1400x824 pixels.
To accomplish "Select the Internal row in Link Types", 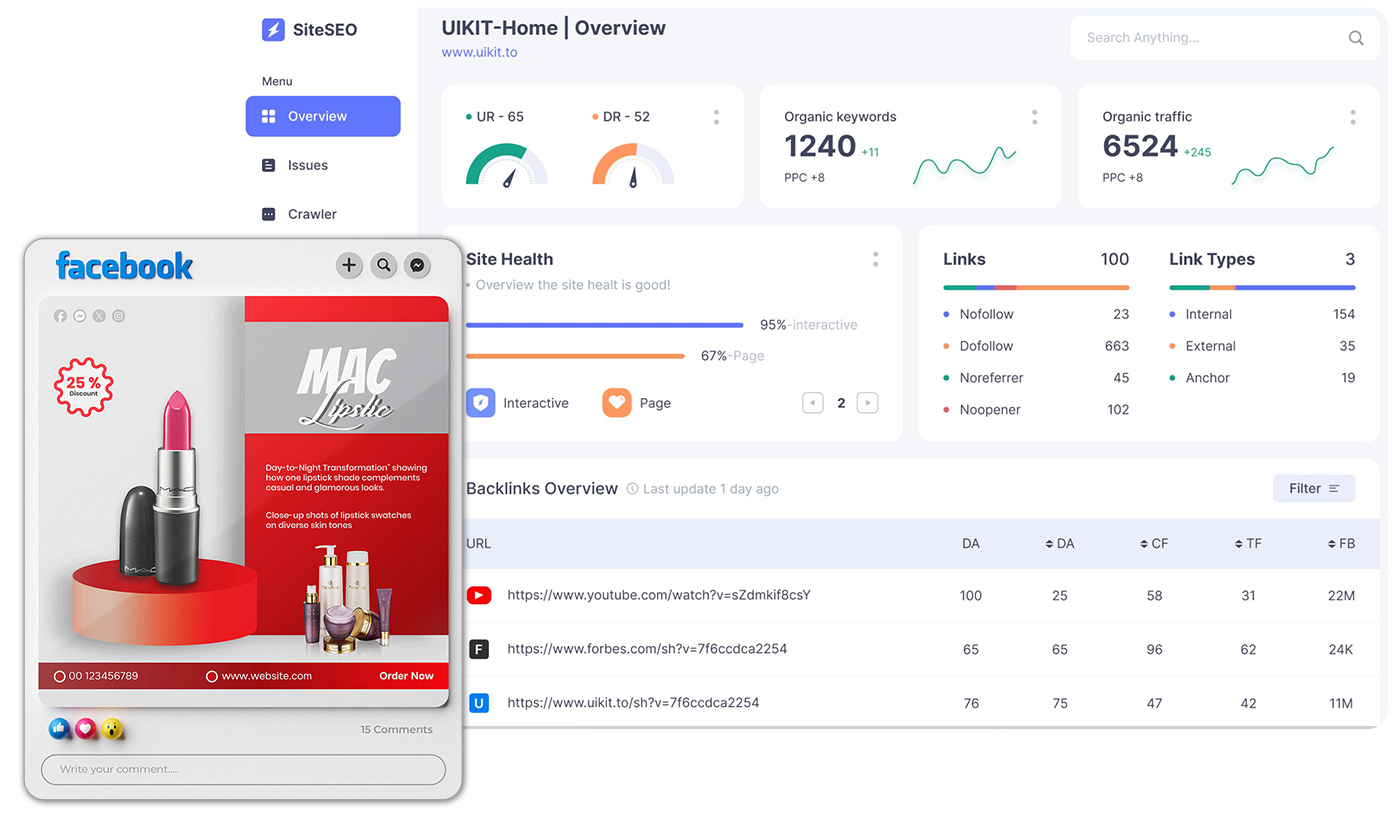I will coord(1262,314).
